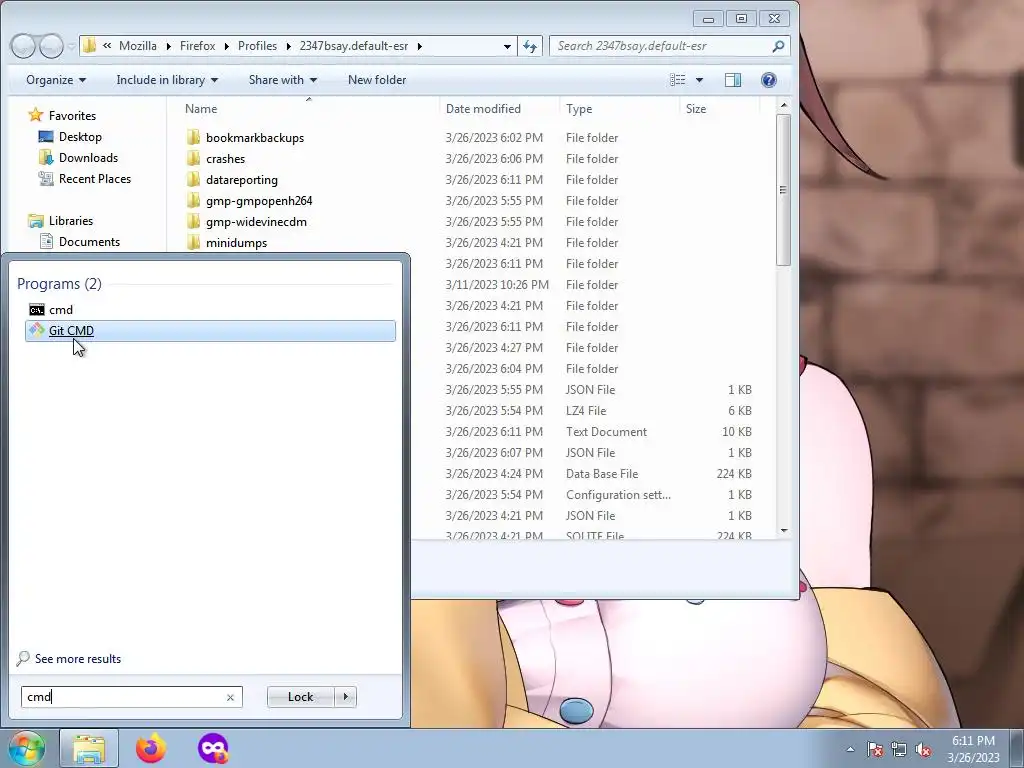Expand arrow after 2347bsay.default-esr breadcrumb
The height and width of the screenshot is (768, 1024).
click(x=419, y=46)
